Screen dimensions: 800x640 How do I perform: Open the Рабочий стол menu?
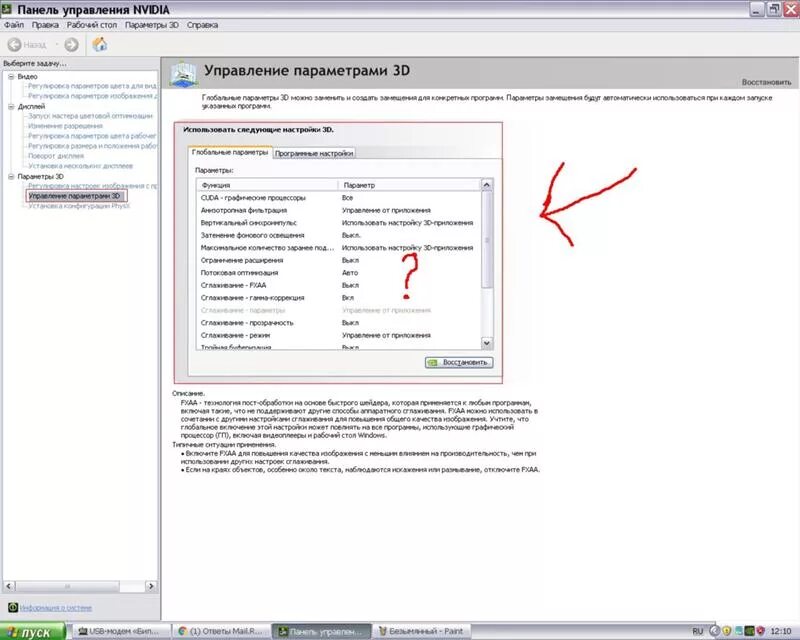click(91, 25)
